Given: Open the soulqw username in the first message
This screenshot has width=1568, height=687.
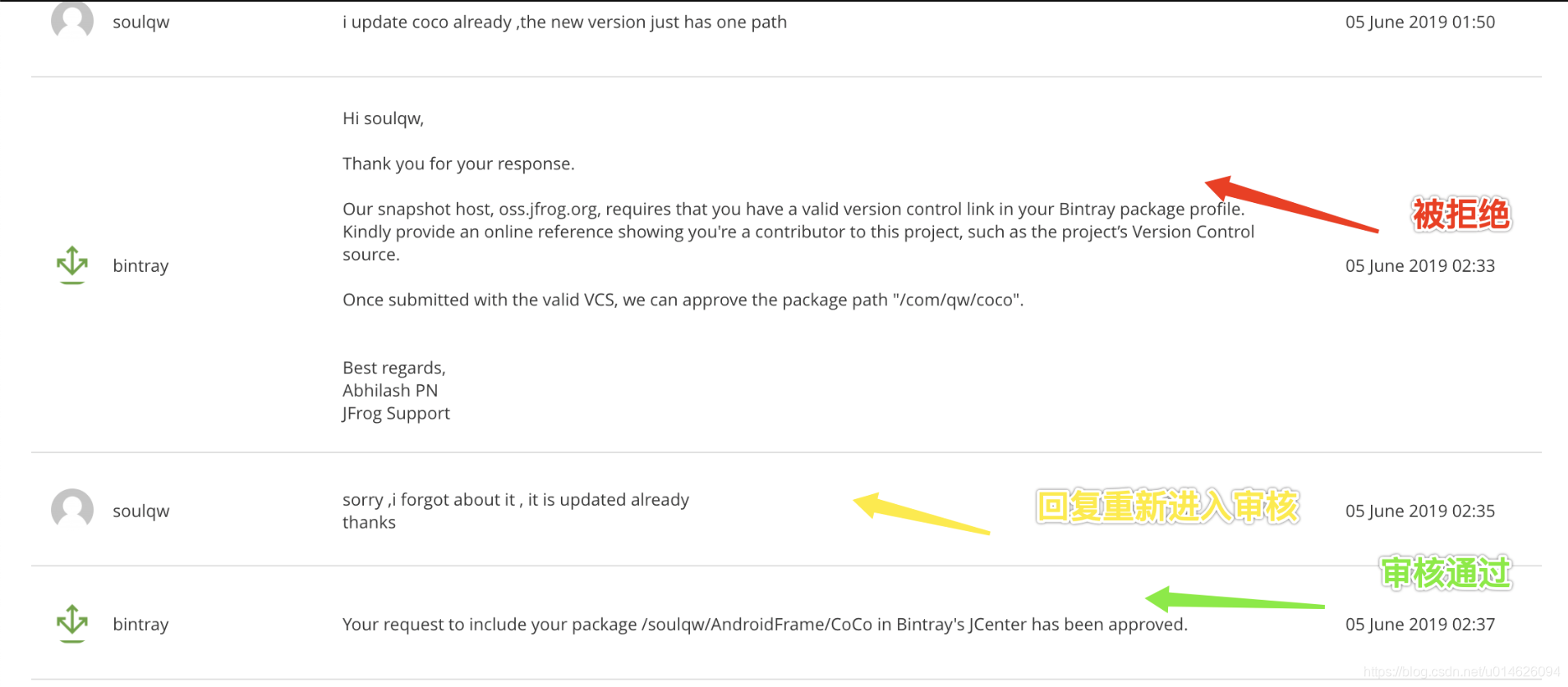Looking at the screenshot, I should point(141,23).
